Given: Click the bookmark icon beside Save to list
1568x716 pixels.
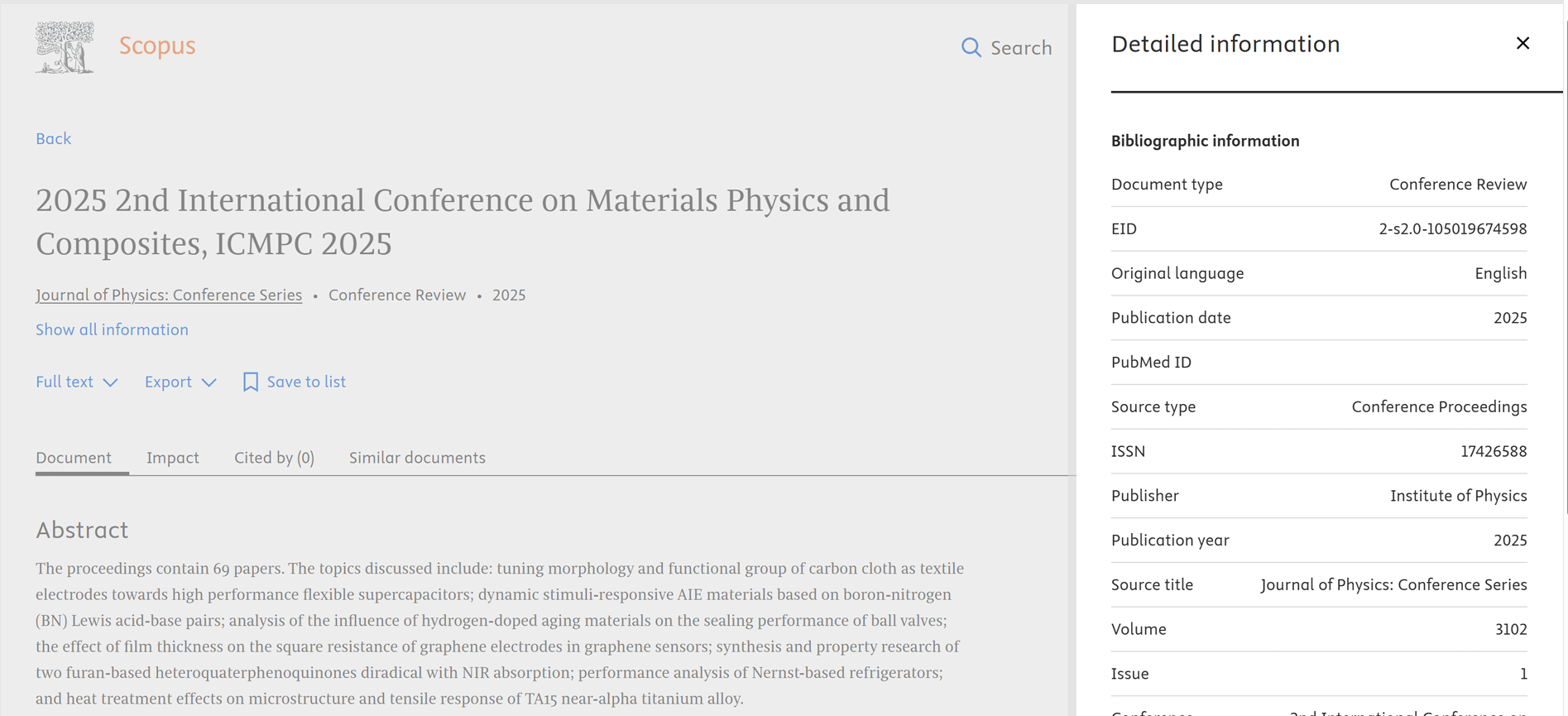Looking at the screenshot, I should (250, 382).
